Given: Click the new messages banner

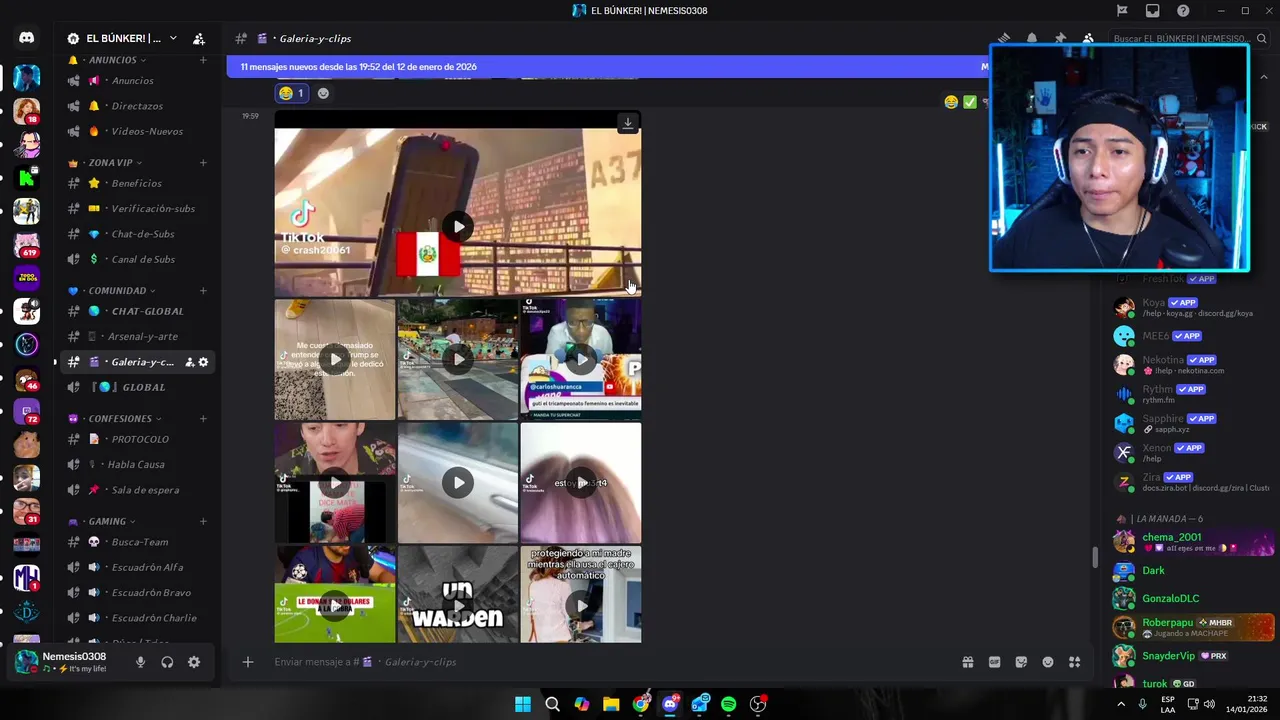Looking at the screenshot, I should click(610, 67).
